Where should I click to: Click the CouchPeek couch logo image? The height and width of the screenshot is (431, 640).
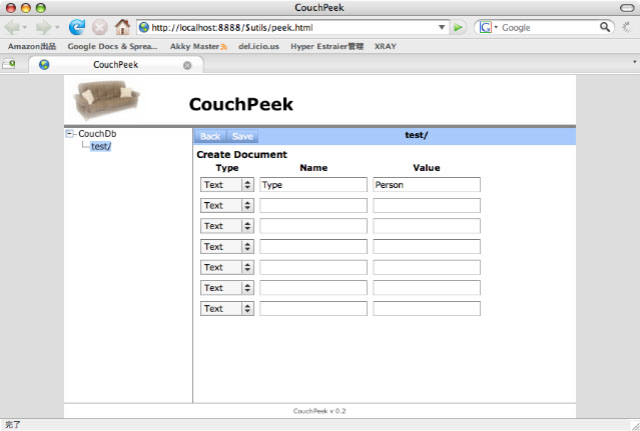click(x=106, y=100)
